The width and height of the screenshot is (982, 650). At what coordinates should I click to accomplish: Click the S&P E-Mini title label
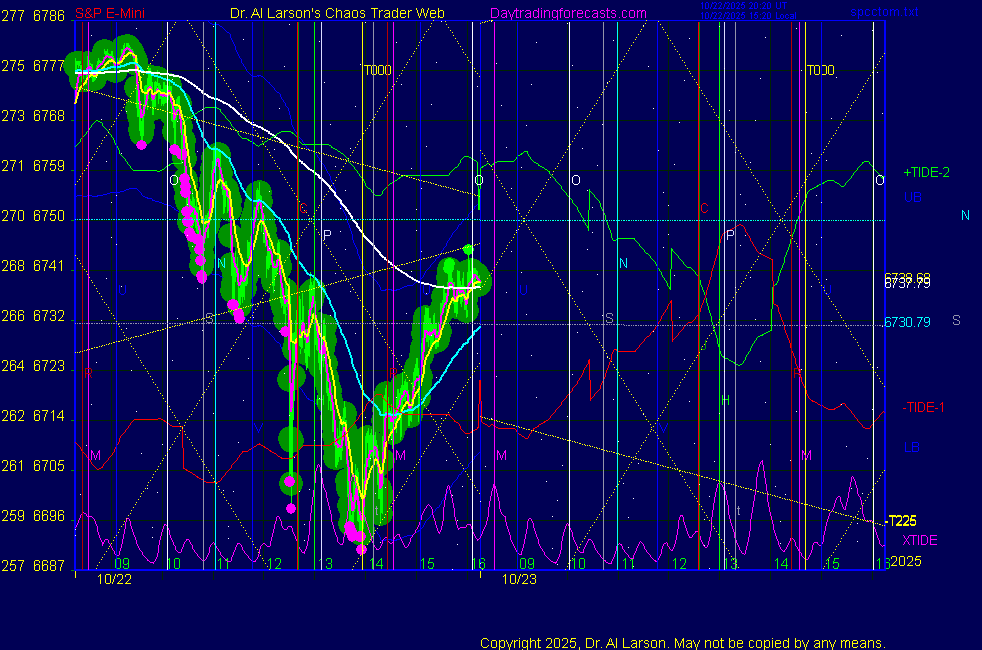point(109,15)
